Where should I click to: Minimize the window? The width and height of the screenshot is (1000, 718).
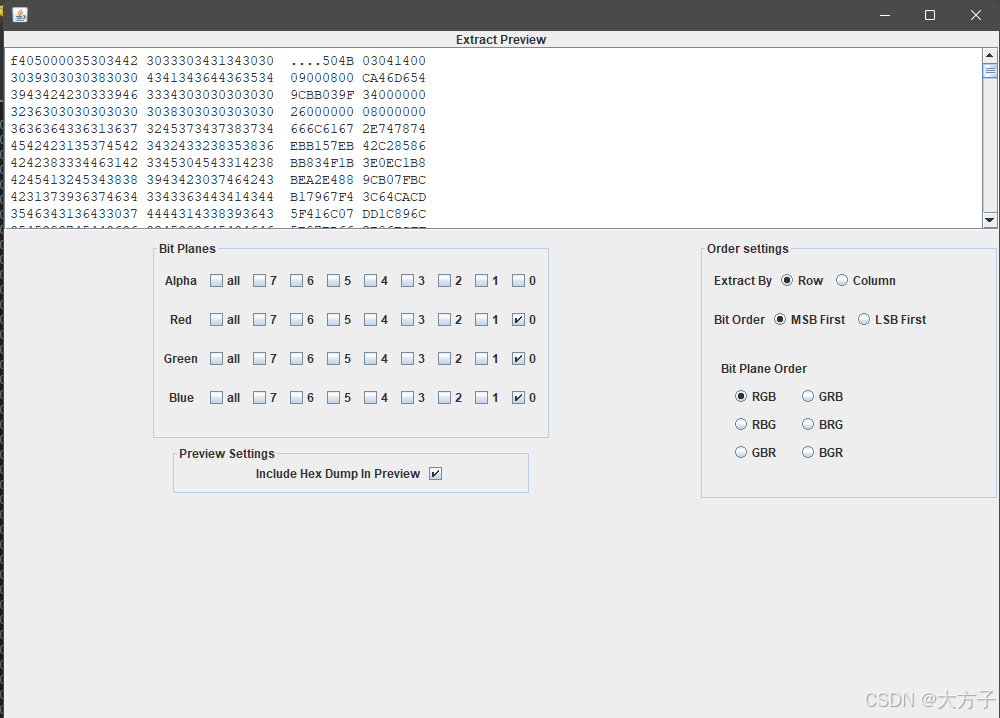coord(885,15)
